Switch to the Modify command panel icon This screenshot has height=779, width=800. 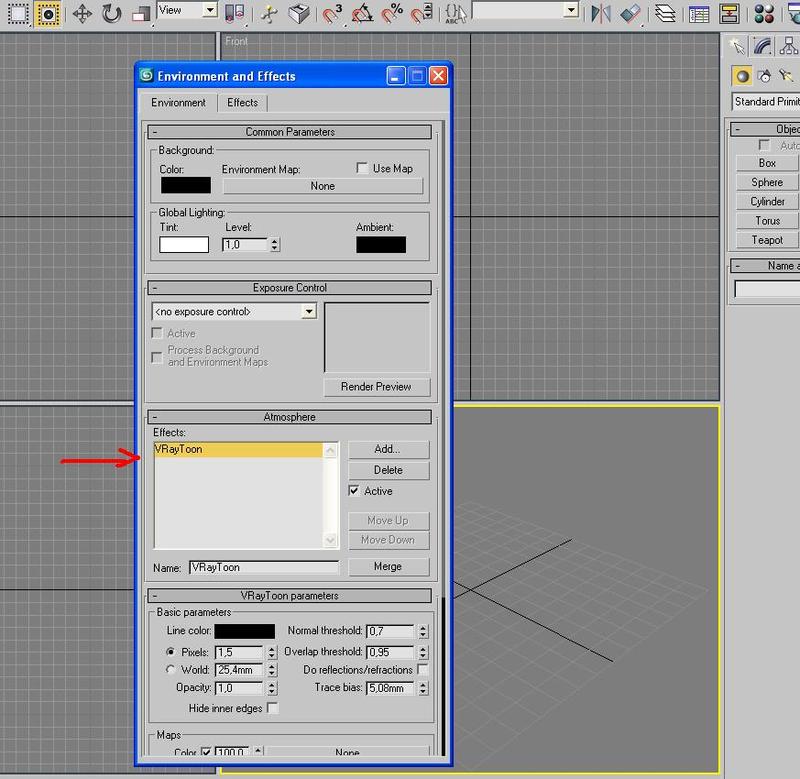(762, 46)
